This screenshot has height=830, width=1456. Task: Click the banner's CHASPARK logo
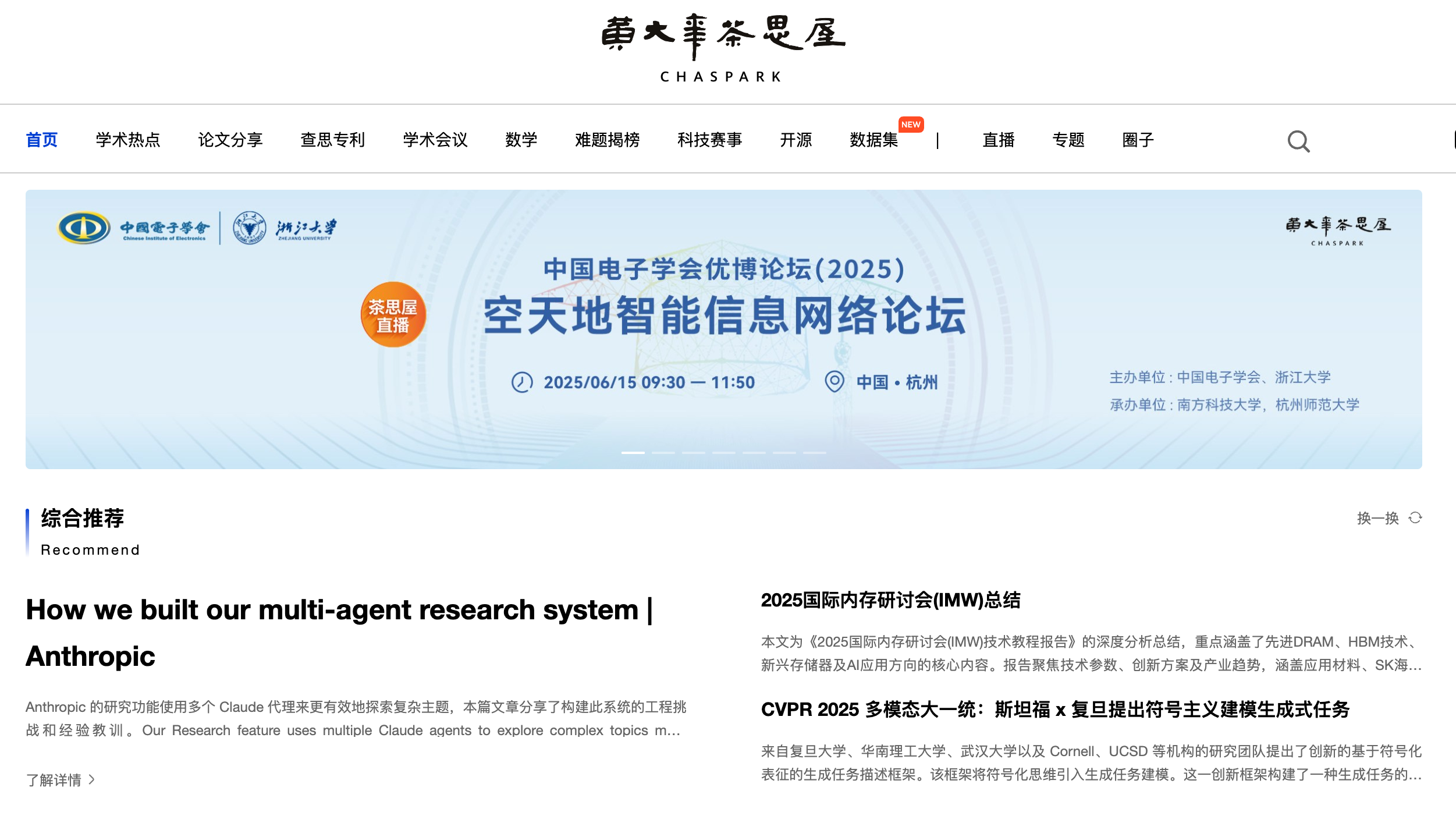pyautogui.click(x=1338, y=231)
